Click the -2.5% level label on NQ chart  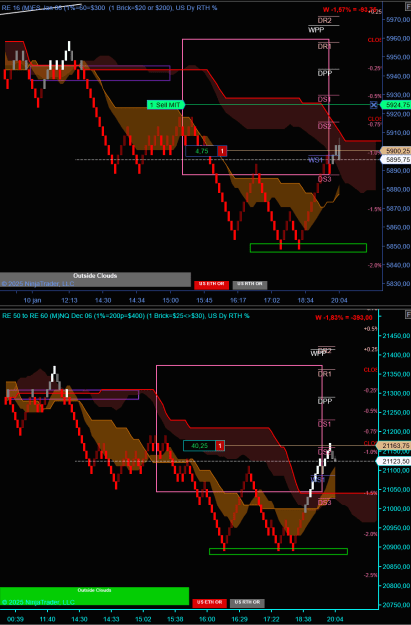coord(370,575)
